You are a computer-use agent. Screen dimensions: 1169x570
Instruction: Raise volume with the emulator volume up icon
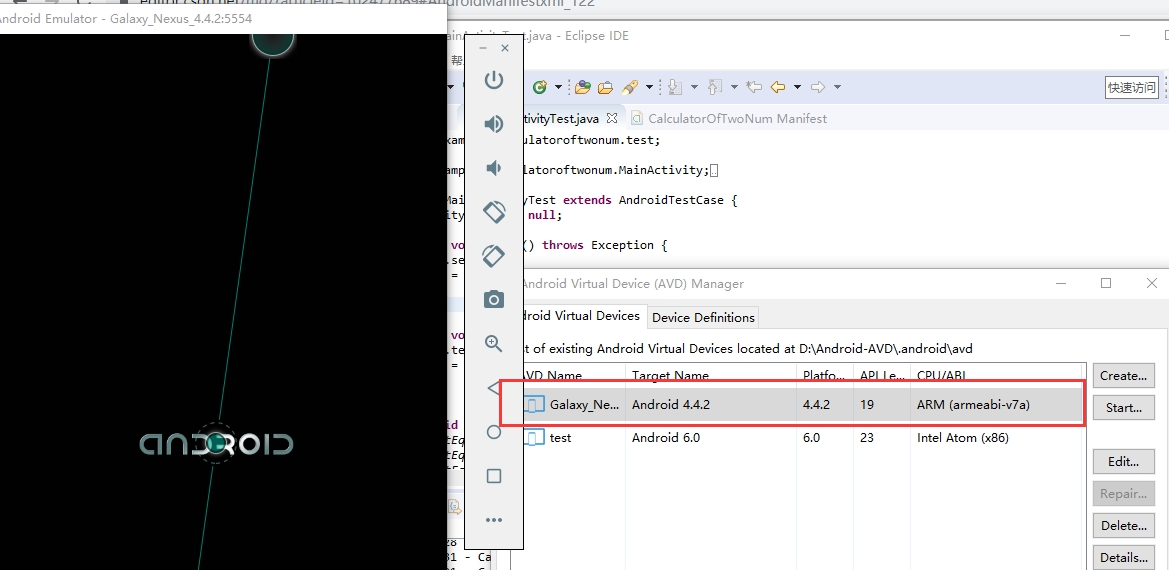click(x=494, y=124)
